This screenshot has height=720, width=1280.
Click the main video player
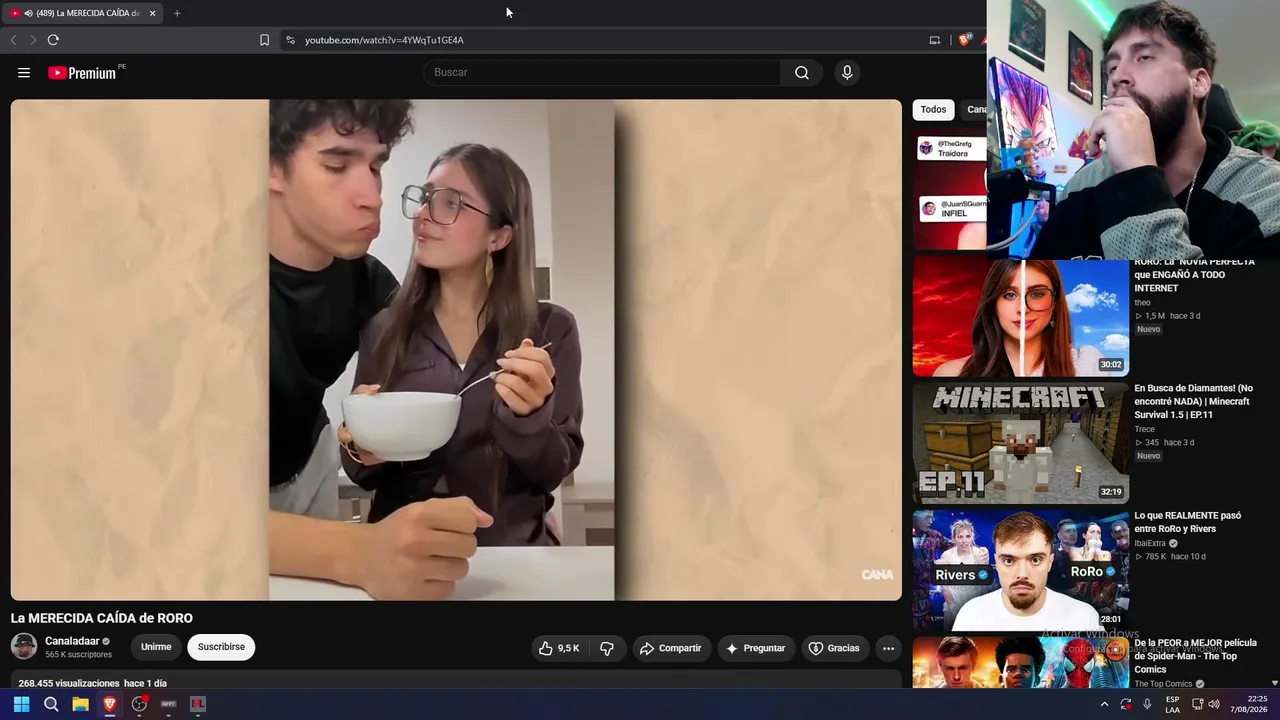(456, 350)
